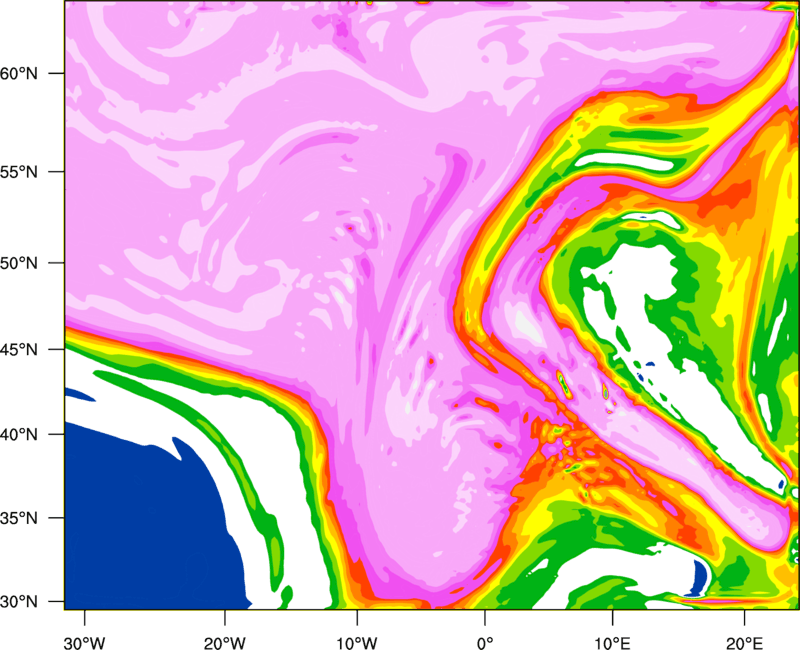Click the 20°W longitude label
This screenshot has width=800, height=650.
click(224, 643)
